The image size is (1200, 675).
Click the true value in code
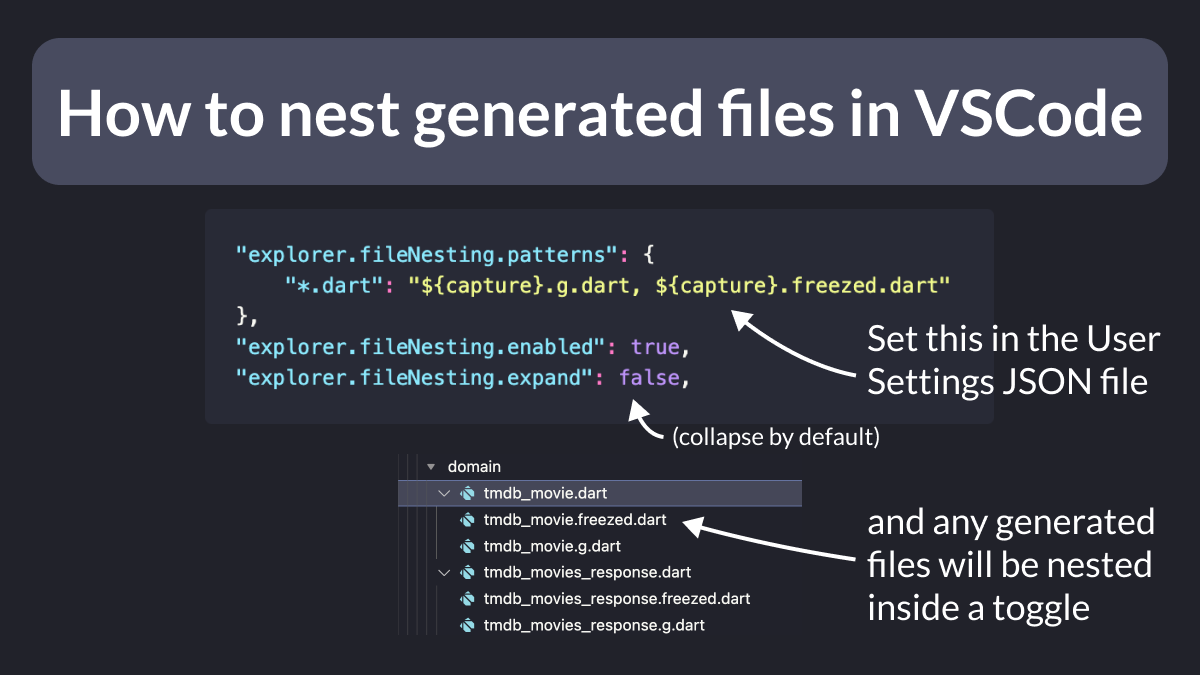655,348
